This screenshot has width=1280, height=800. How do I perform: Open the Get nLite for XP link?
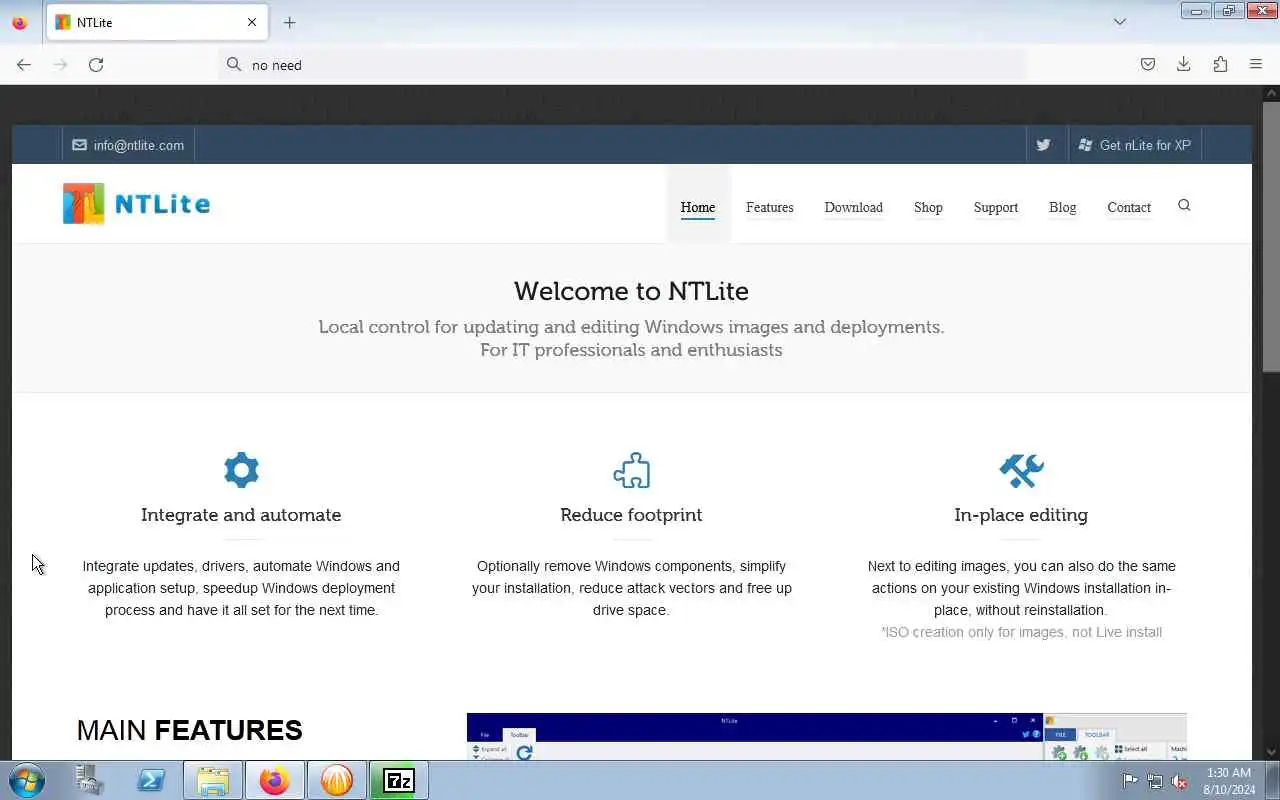pos(1135,145)
